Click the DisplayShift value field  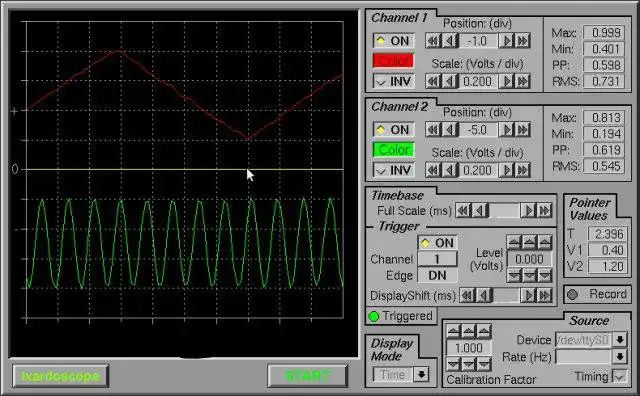point(506,295)
